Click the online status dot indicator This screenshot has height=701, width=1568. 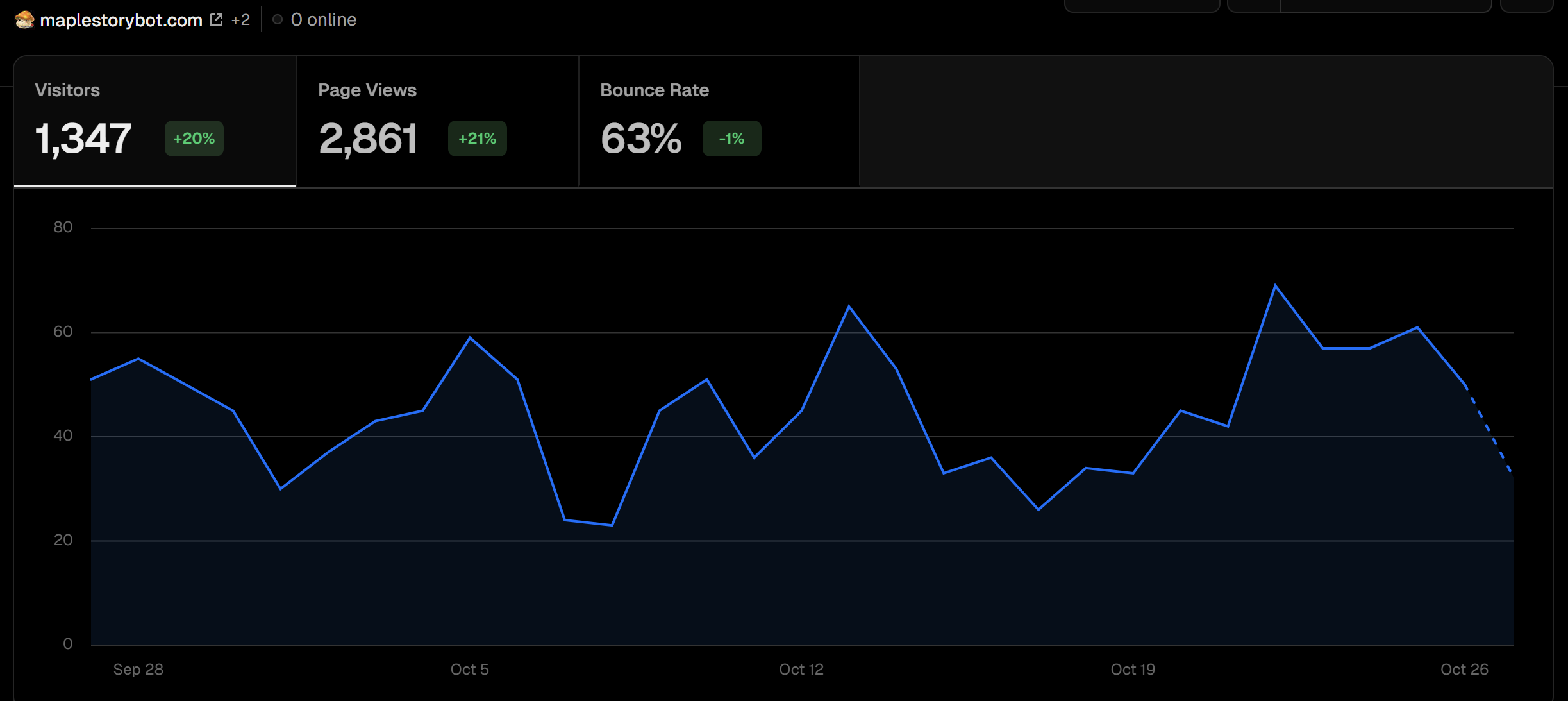(278, 20)
